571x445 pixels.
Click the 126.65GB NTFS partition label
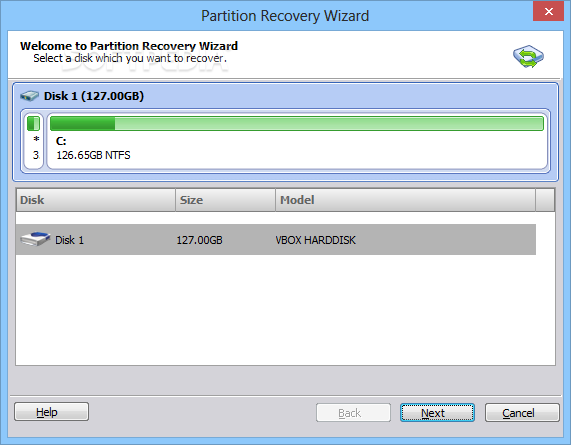coord(93,155)
